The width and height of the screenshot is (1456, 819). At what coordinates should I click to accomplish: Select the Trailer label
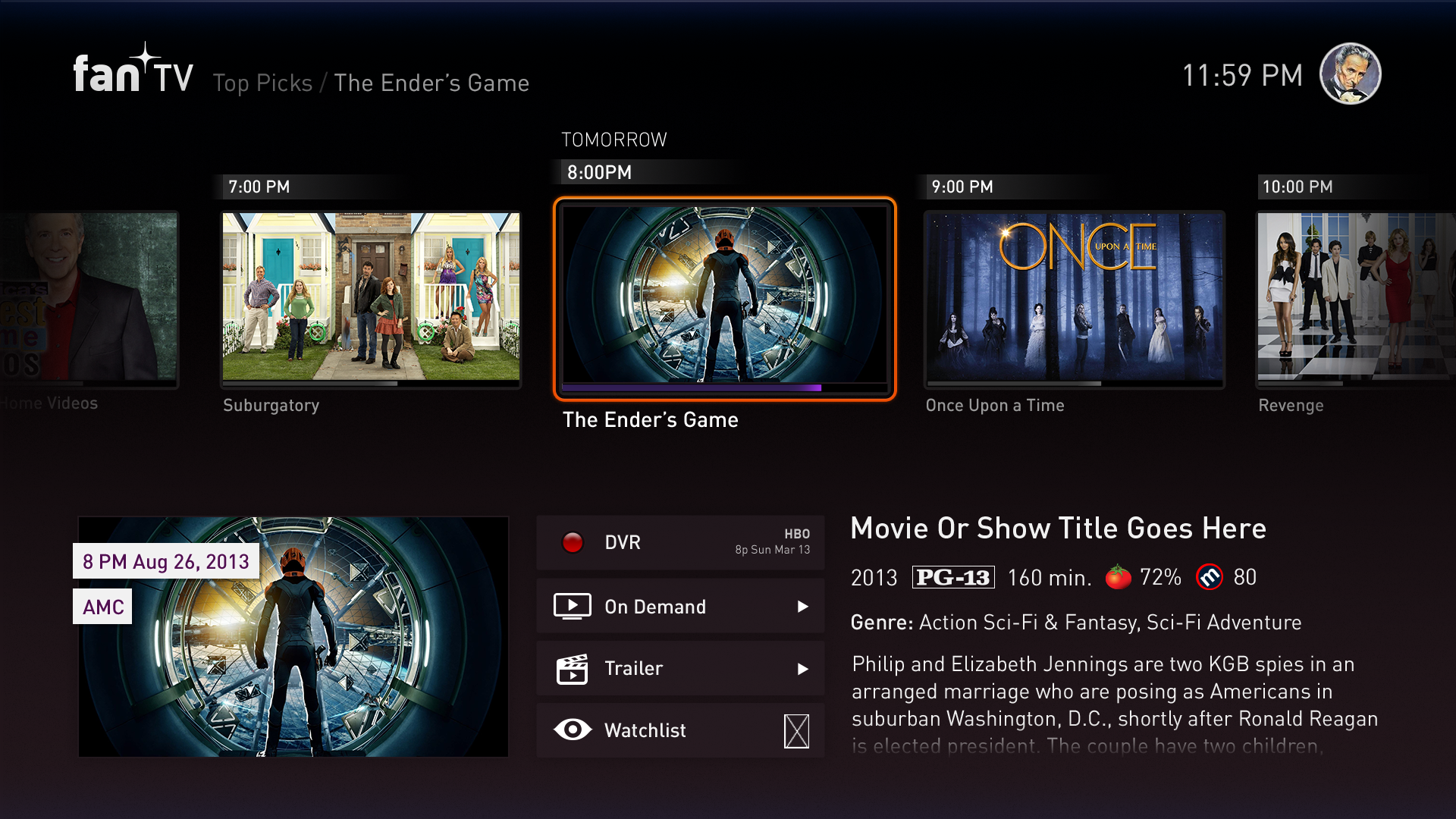(x=633, y=669)
